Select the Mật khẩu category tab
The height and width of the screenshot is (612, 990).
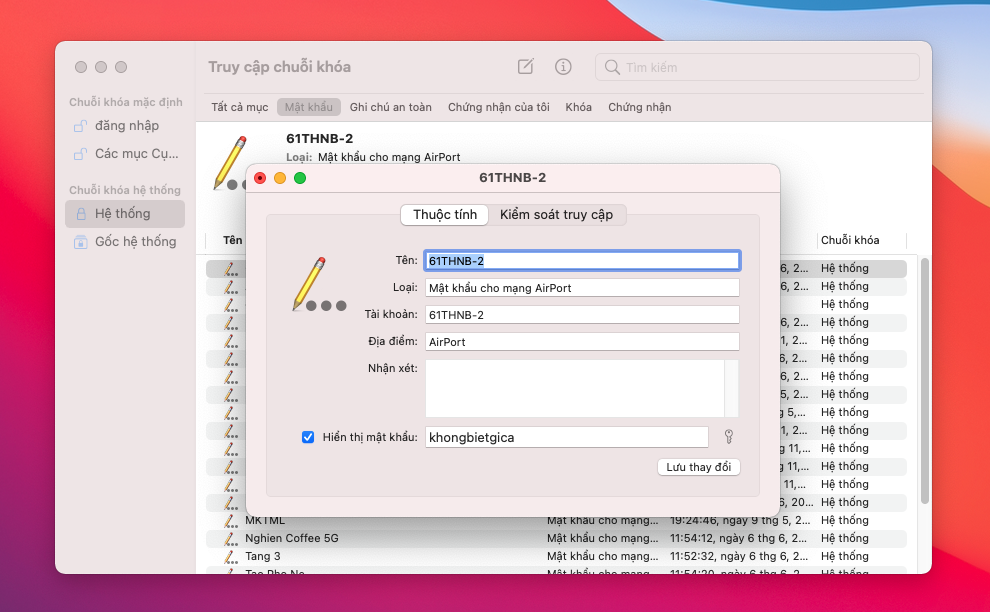point(309,107)
